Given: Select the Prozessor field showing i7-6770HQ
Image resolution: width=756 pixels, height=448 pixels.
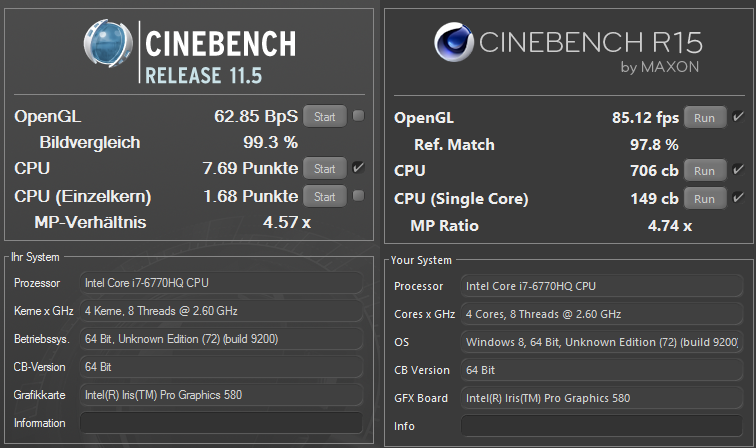Looking at the screenshot, I should point(221,283).
